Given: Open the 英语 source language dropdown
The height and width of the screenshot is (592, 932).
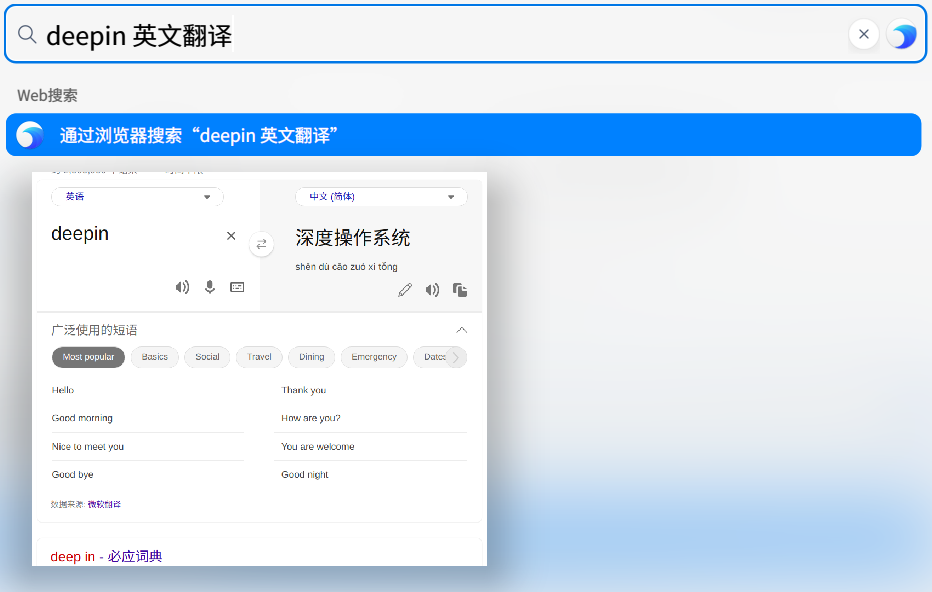Looking at the screenshot, I should tap(137, 197).
